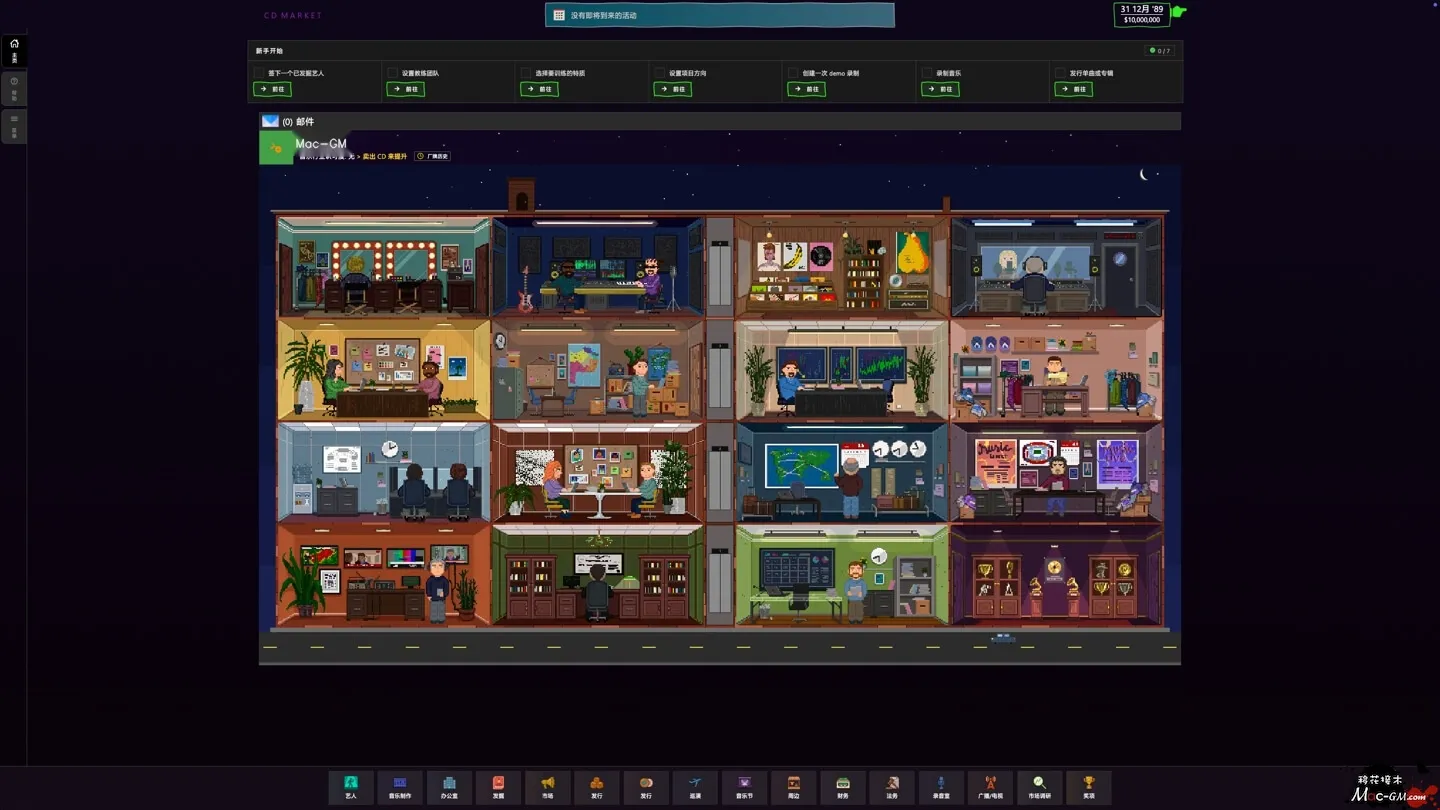This screenshot has width=1440, height=810.
Task: Open 财务 finance icon
Action: [x=843, y=787]
